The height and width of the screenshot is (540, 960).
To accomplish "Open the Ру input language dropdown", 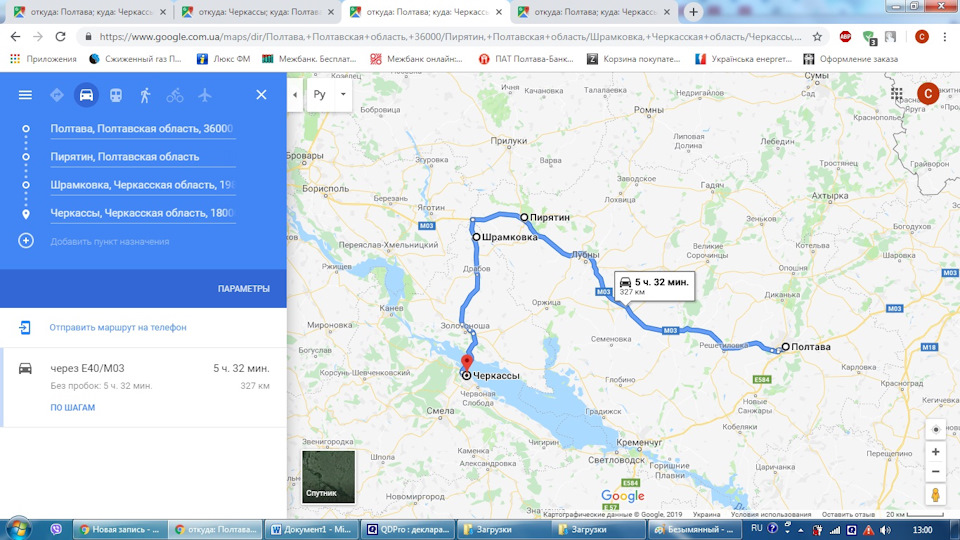I will tap(329, 95).
